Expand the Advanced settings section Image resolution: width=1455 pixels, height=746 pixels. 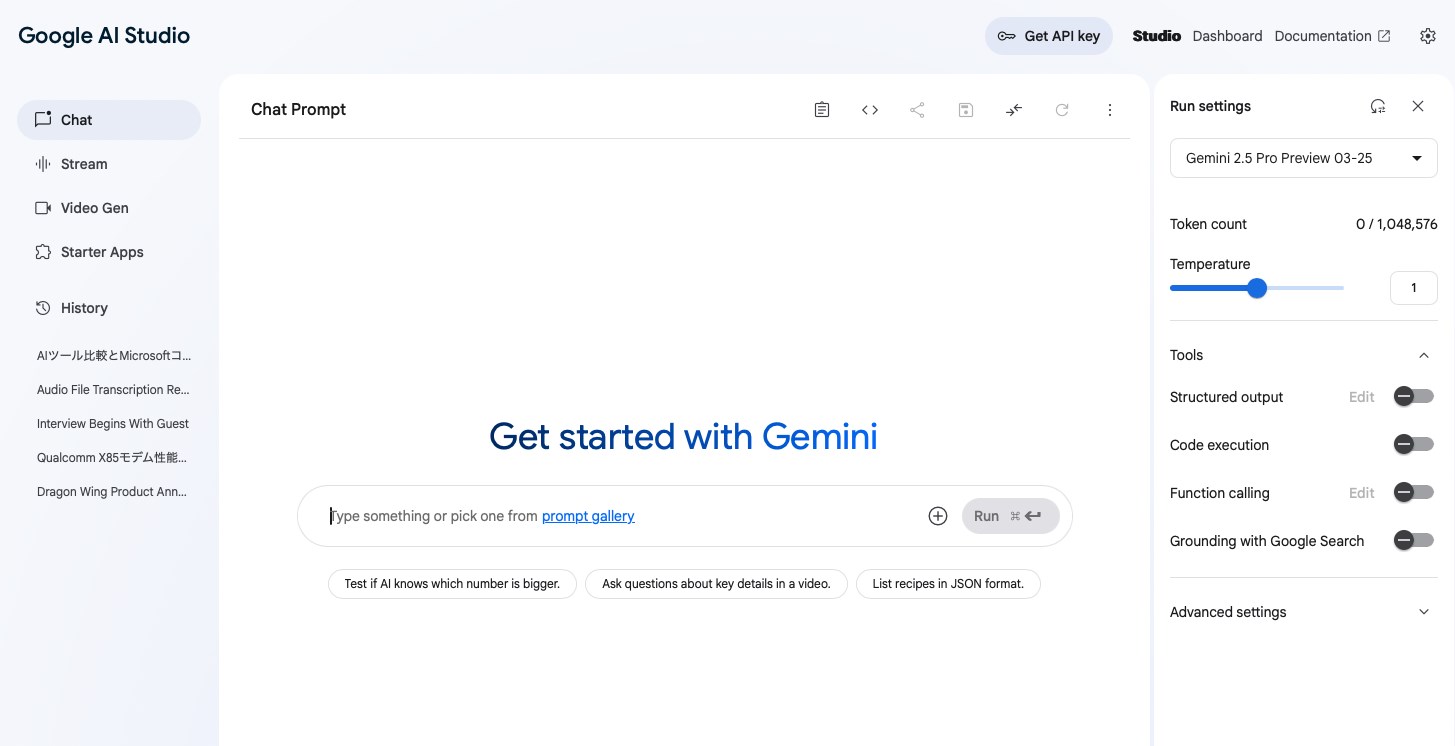(x=1304, y=612)
